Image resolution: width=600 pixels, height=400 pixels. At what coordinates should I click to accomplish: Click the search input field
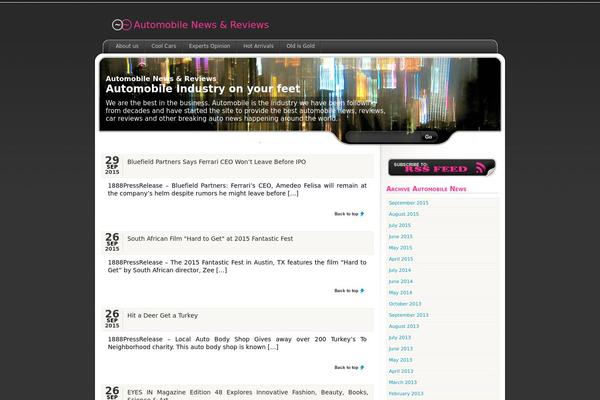(383, 137)
